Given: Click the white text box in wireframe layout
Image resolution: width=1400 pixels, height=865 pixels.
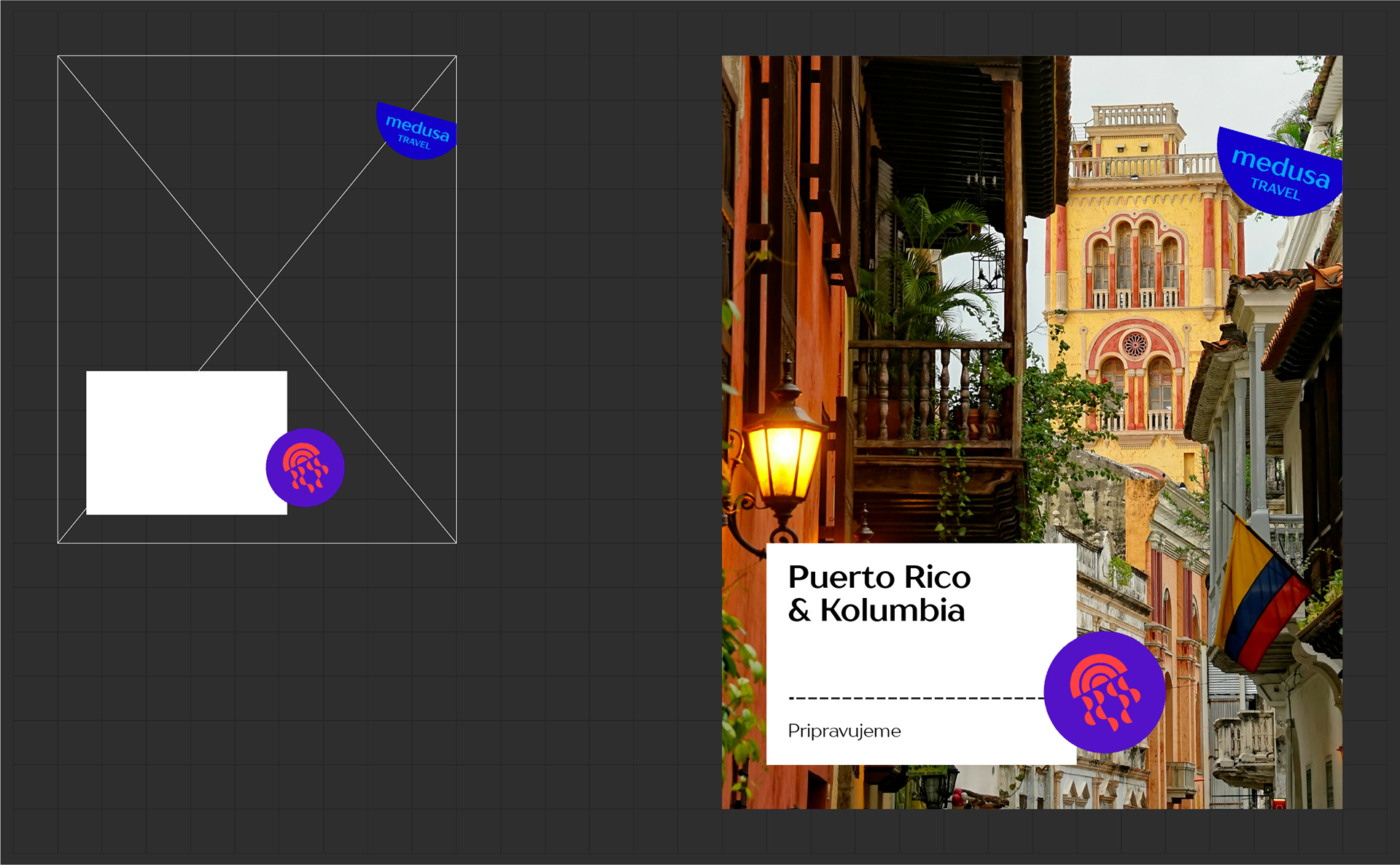Looking at the screenshot, I should [187, 443].
